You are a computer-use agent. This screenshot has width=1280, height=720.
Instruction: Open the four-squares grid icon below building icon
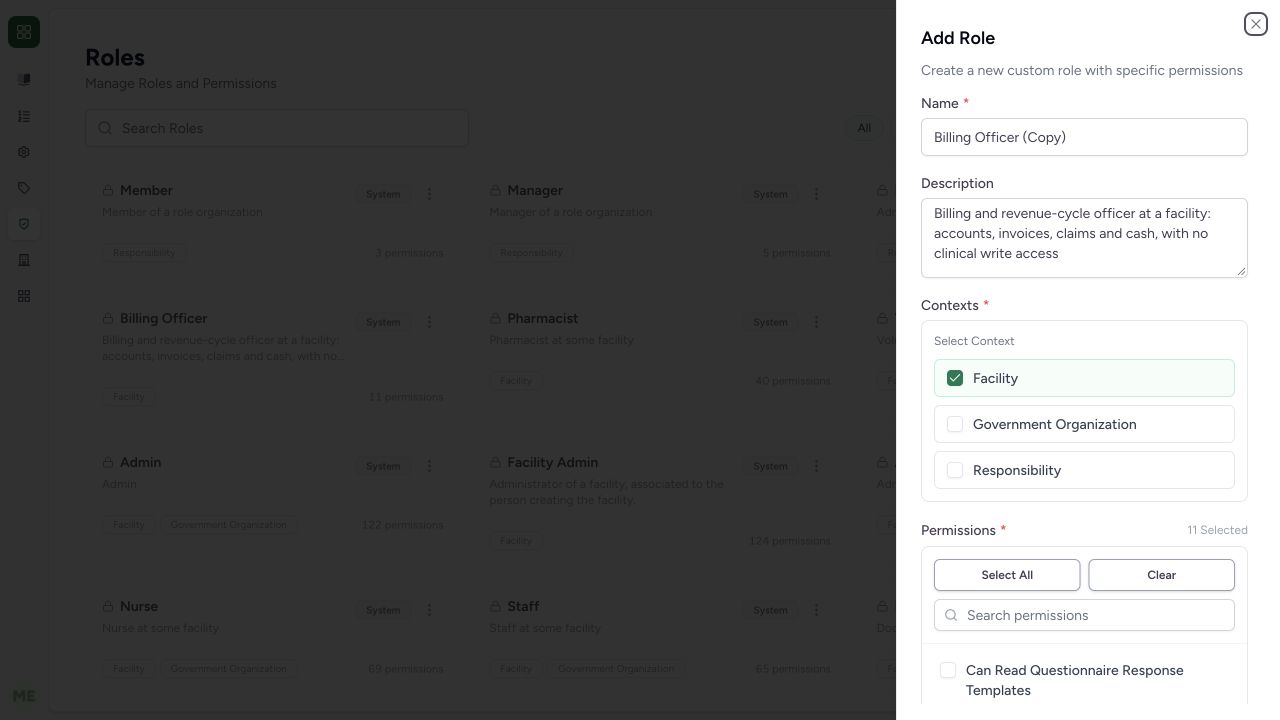coord(24,296)
